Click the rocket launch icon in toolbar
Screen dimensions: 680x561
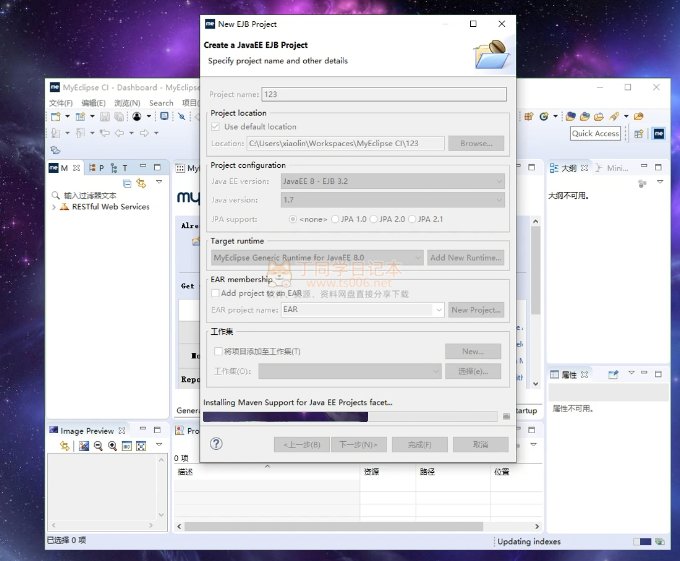click(x=613, y=117)
